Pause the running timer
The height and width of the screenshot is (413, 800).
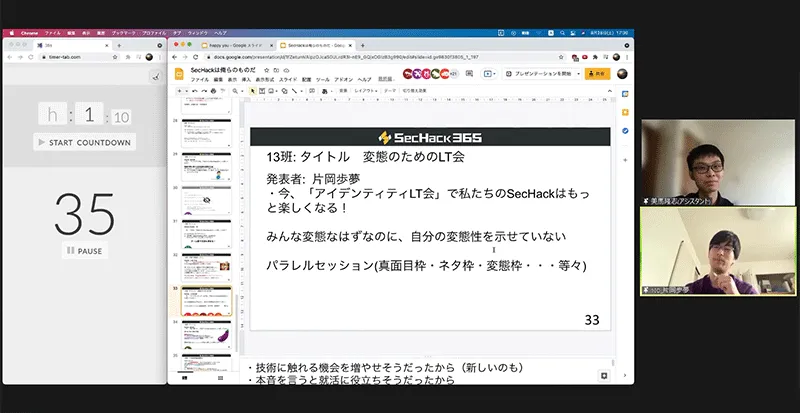point(85,251)
